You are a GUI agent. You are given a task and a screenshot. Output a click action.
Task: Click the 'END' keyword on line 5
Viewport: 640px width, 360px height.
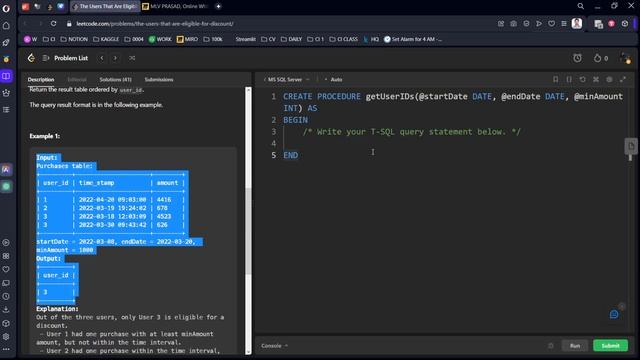click(291, 155)
